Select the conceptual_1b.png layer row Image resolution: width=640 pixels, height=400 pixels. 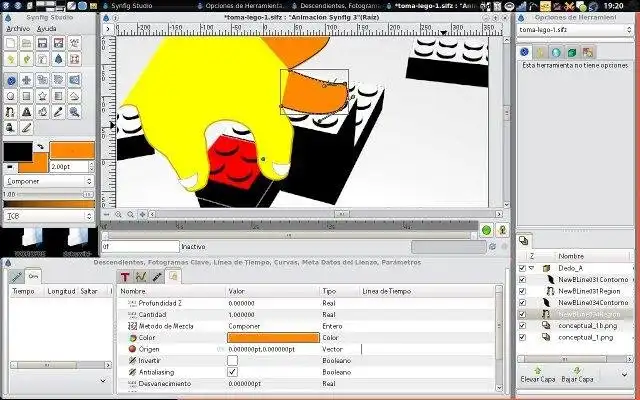[576, 326]
